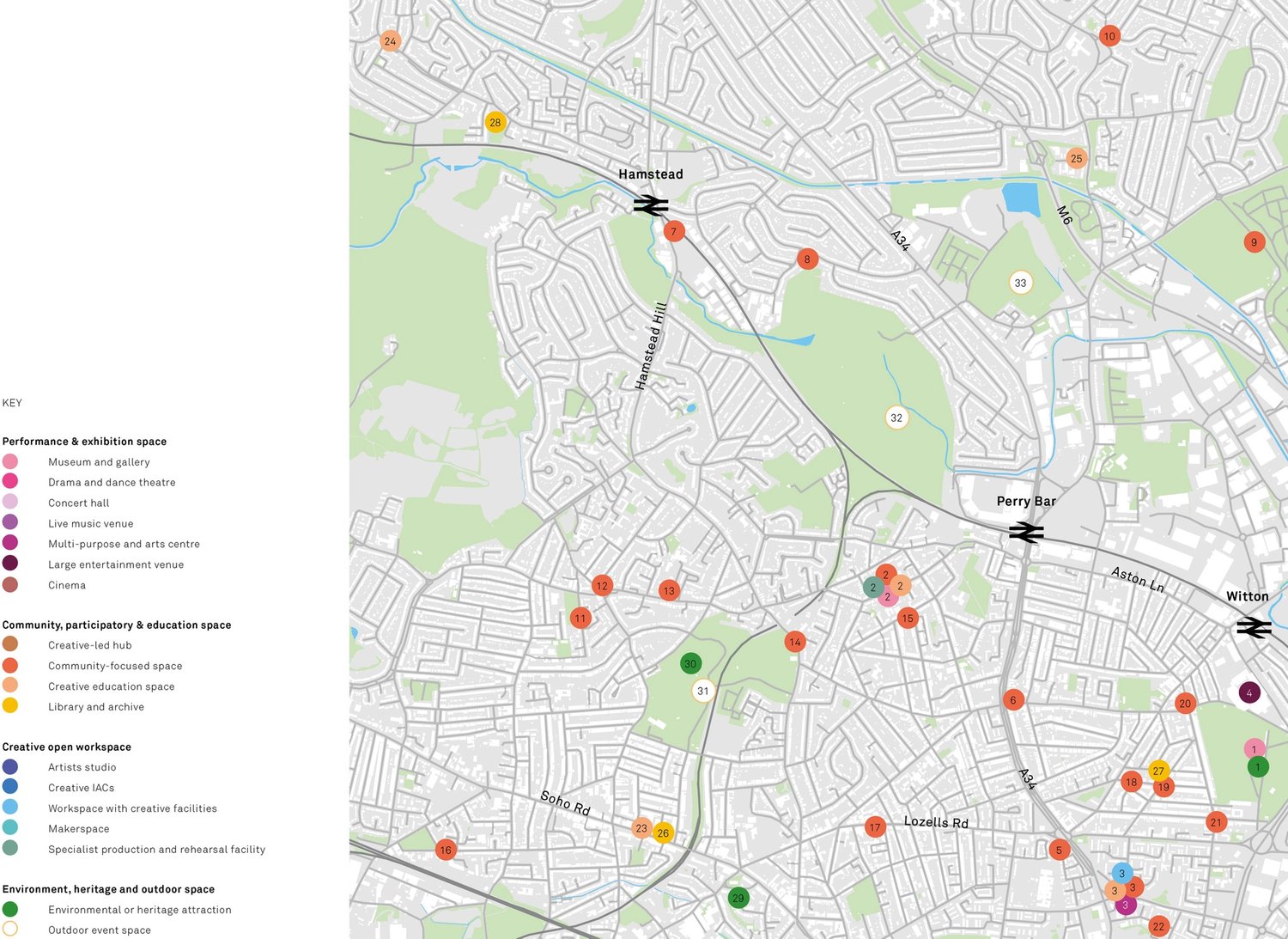Click the Museum and gallery legend swatch
1288x939 pixels.
[10, 462]
